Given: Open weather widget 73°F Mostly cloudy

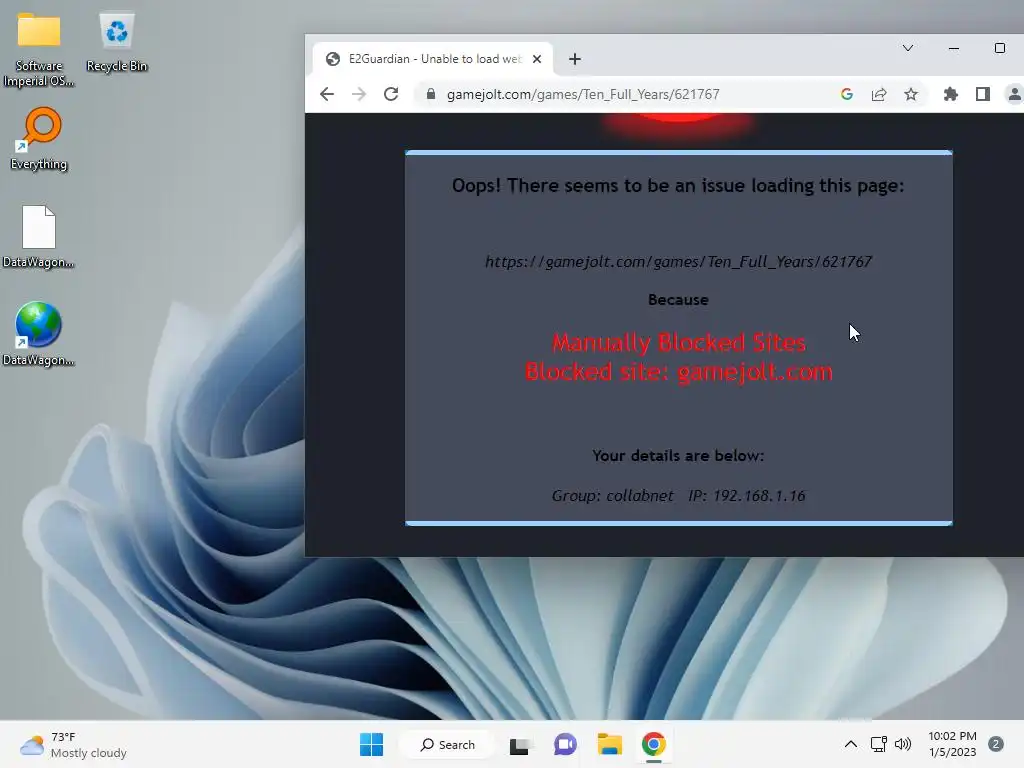Looking at the screenshot, I should (73, 744).
